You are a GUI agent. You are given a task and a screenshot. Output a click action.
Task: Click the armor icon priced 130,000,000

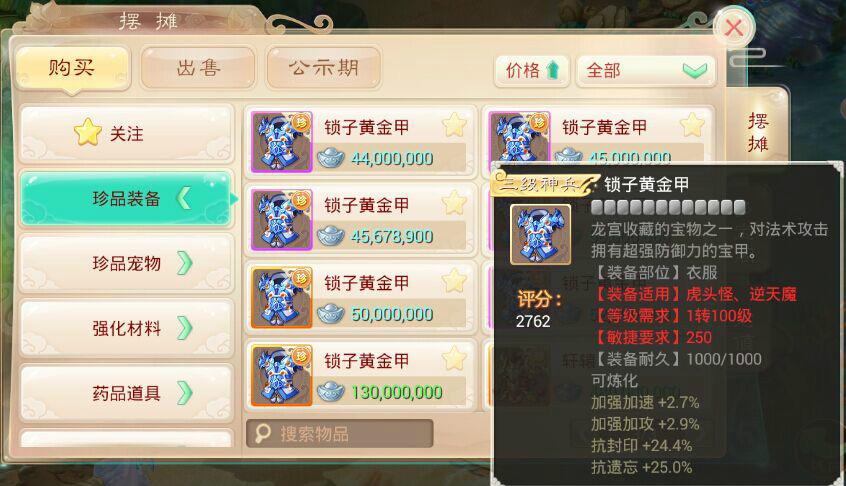(x=282, y=375)
